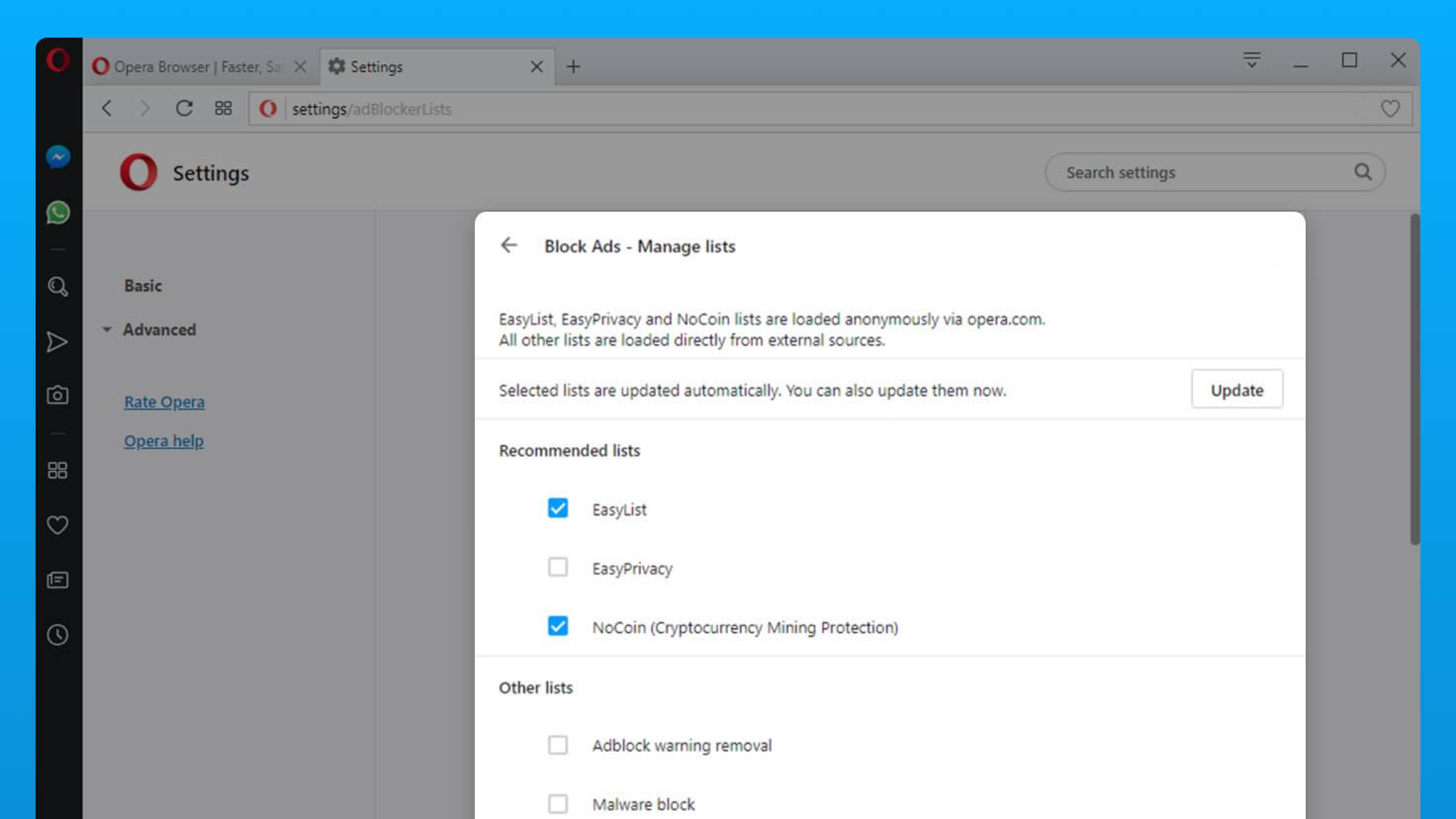Image resolution: width=1456 pixels, height=819 pixels.
Task: Open the sidebar personal news icon
Action: click(x=57, y=581)
